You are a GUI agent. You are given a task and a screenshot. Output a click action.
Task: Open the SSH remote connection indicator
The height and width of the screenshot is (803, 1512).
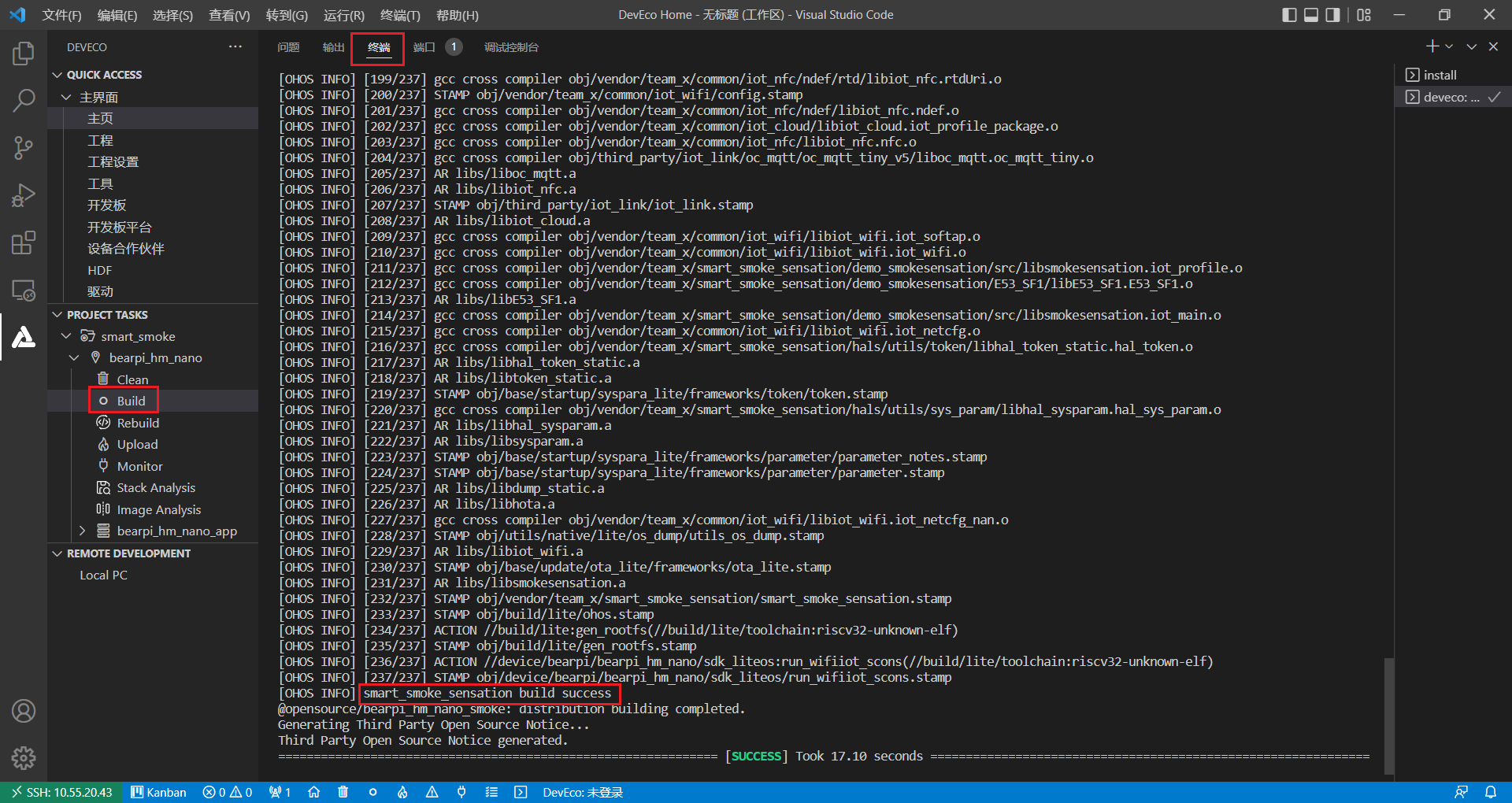[61, 792]
